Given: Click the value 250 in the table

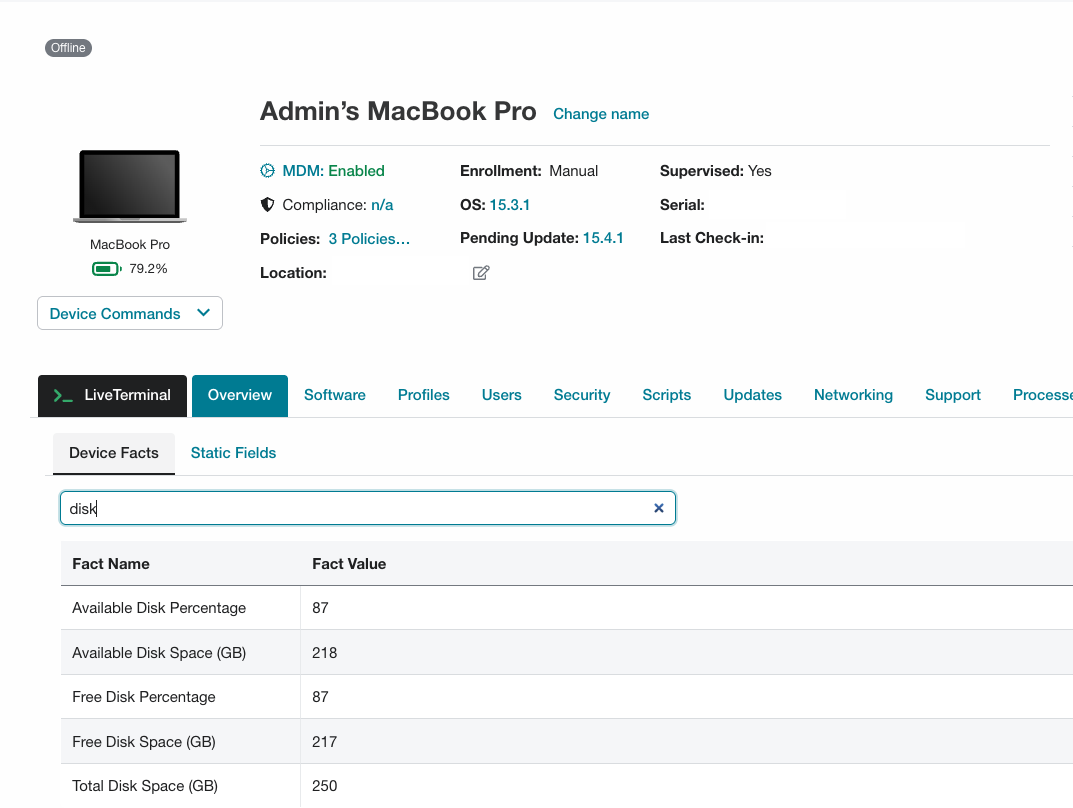Looking at the screenshot, I should pos(324,786).
